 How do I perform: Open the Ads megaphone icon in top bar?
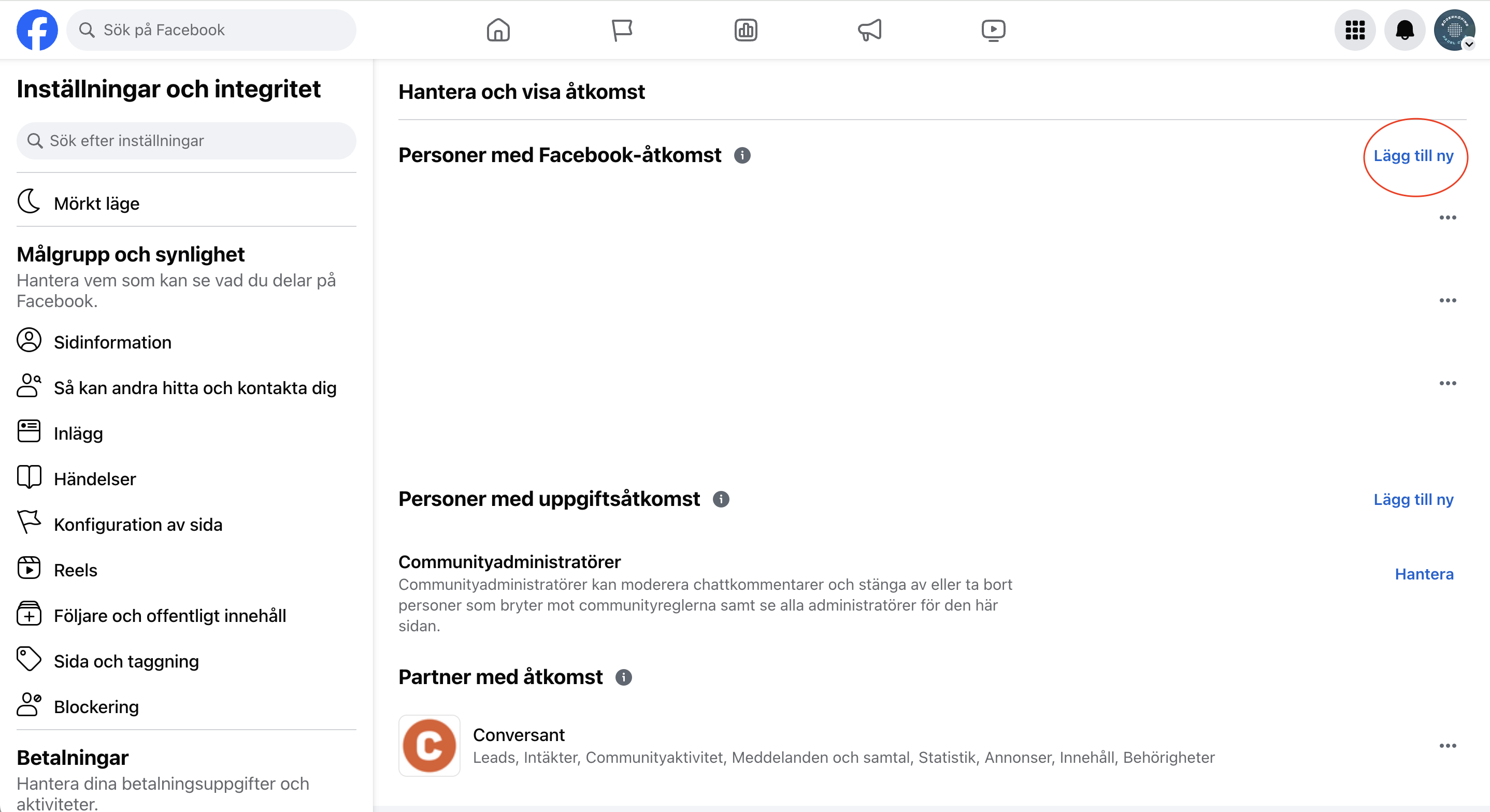coord(869,30)
